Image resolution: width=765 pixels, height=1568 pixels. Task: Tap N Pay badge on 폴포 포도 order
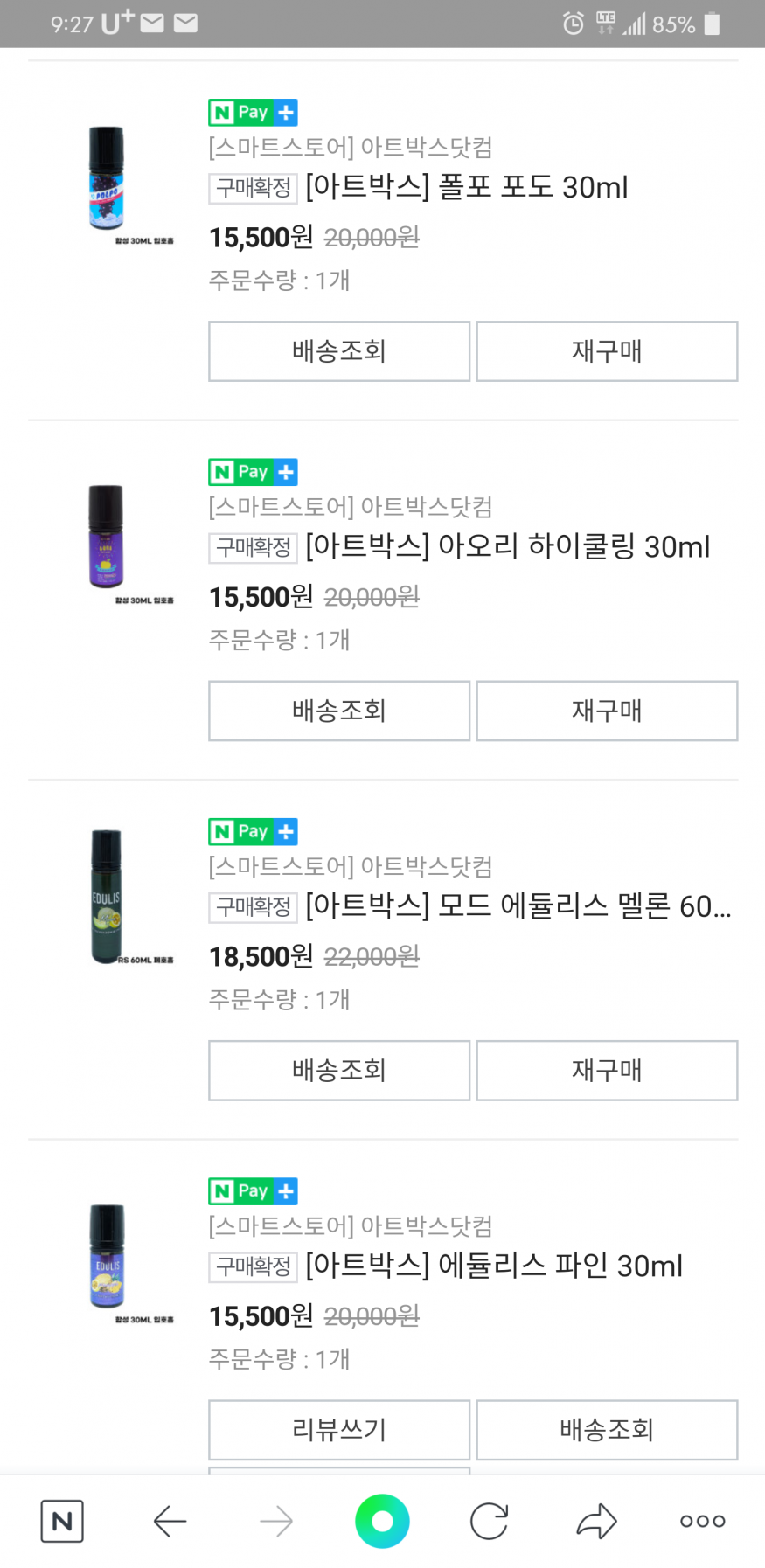253,113
